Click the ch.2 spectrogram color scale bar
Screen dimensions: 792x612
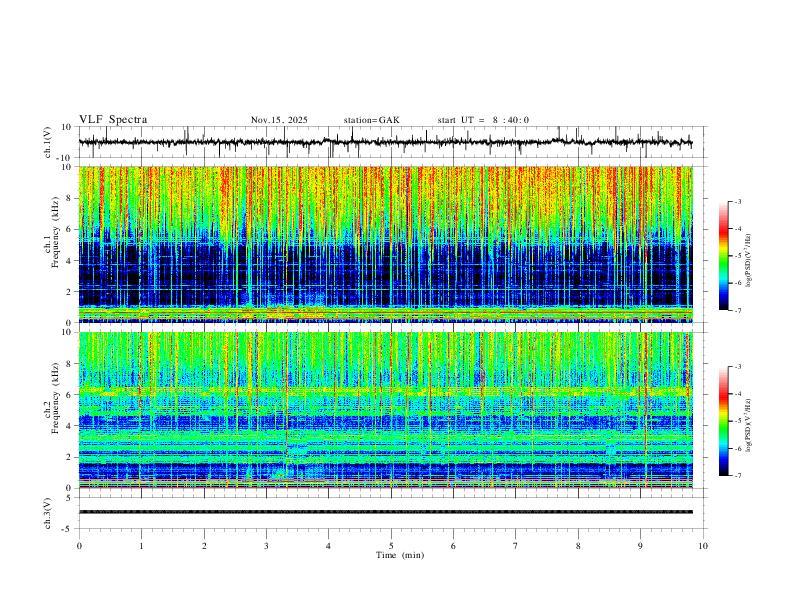pos(723,421)
